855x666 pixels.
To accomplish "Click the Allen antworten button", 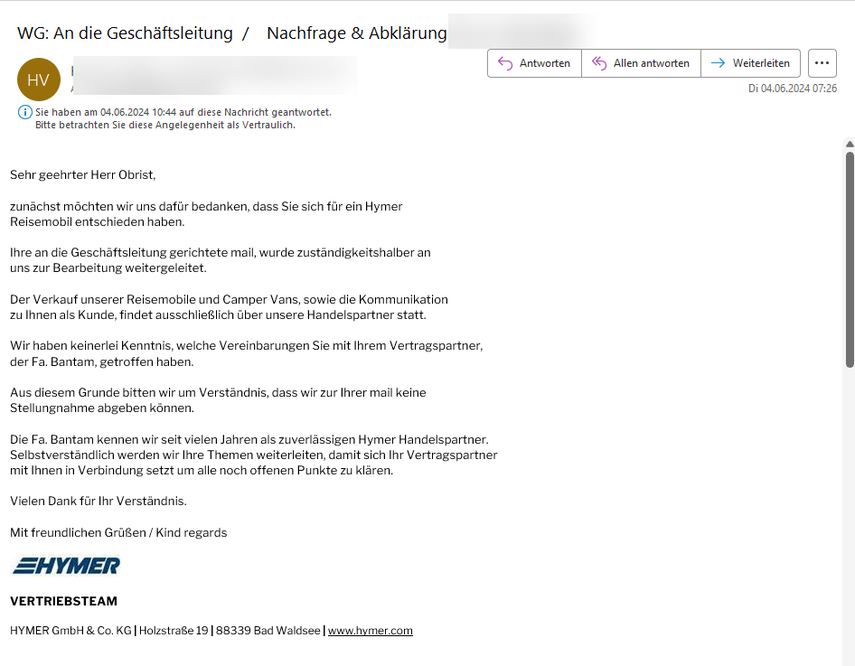I will (641, 63).
